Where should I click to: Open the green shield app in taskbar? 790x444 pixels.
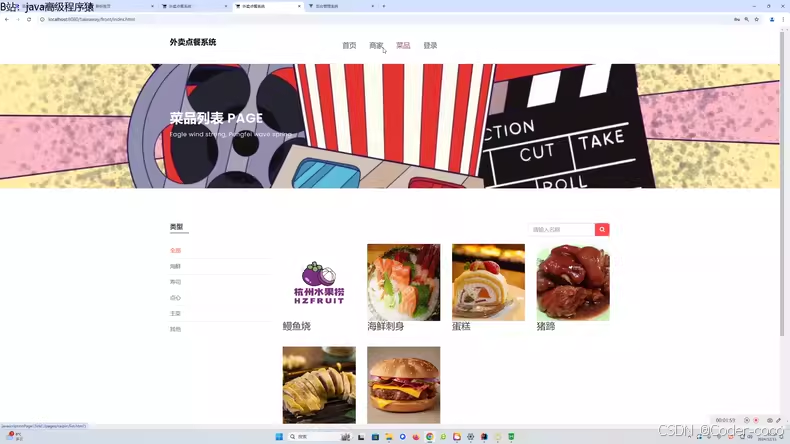[x=511, y=436]
